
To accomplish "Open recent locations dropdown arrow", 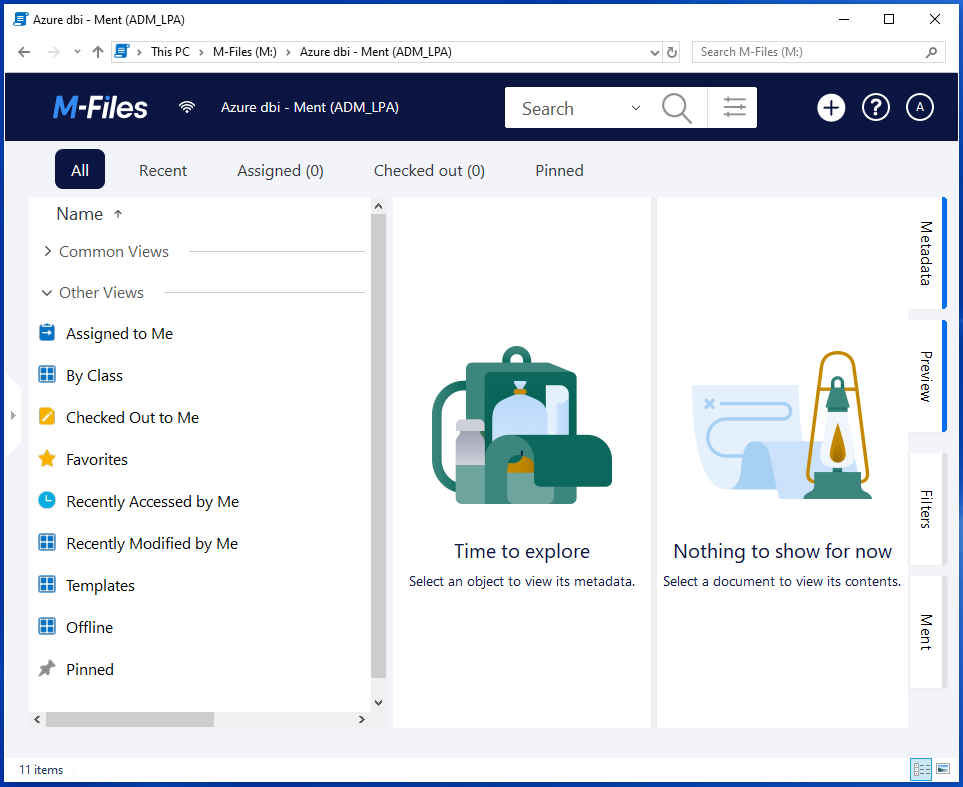I will (77, 52).
